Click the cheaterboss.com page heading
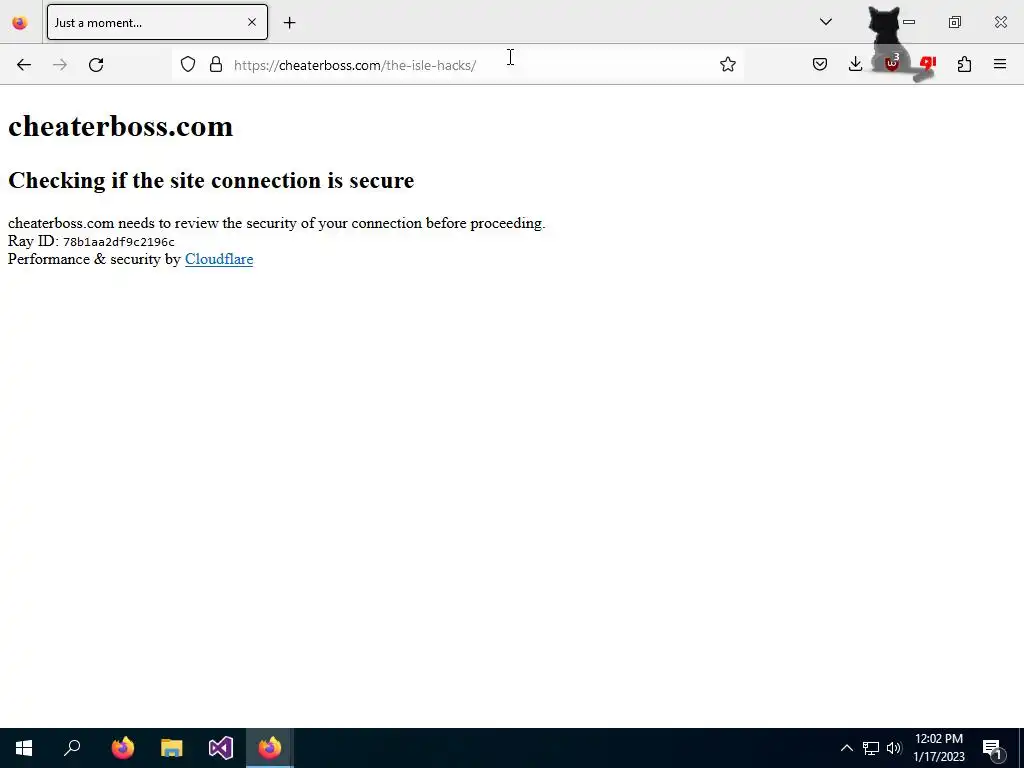1024x768 pixels. tap(120, 126)
